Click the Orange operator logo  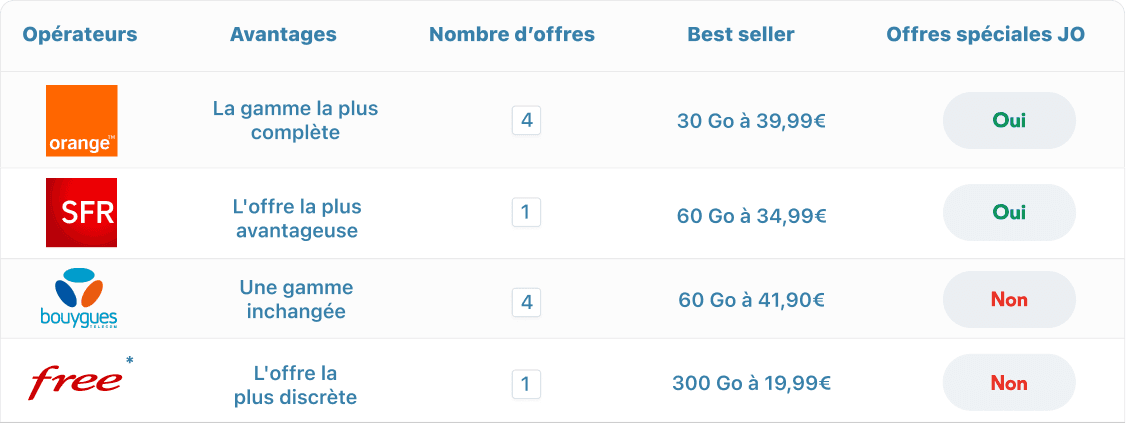point(81,121)
